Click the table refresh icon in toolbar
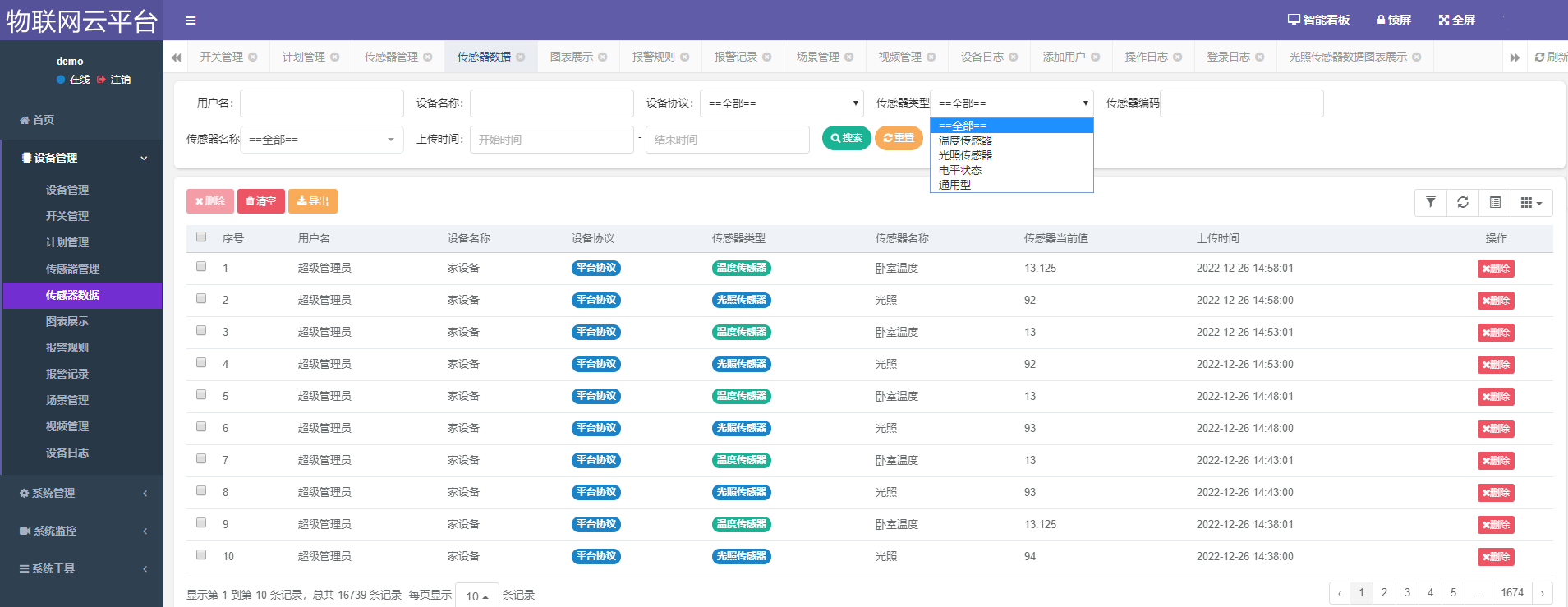Screen dimensions: 1568x607 1463,202
